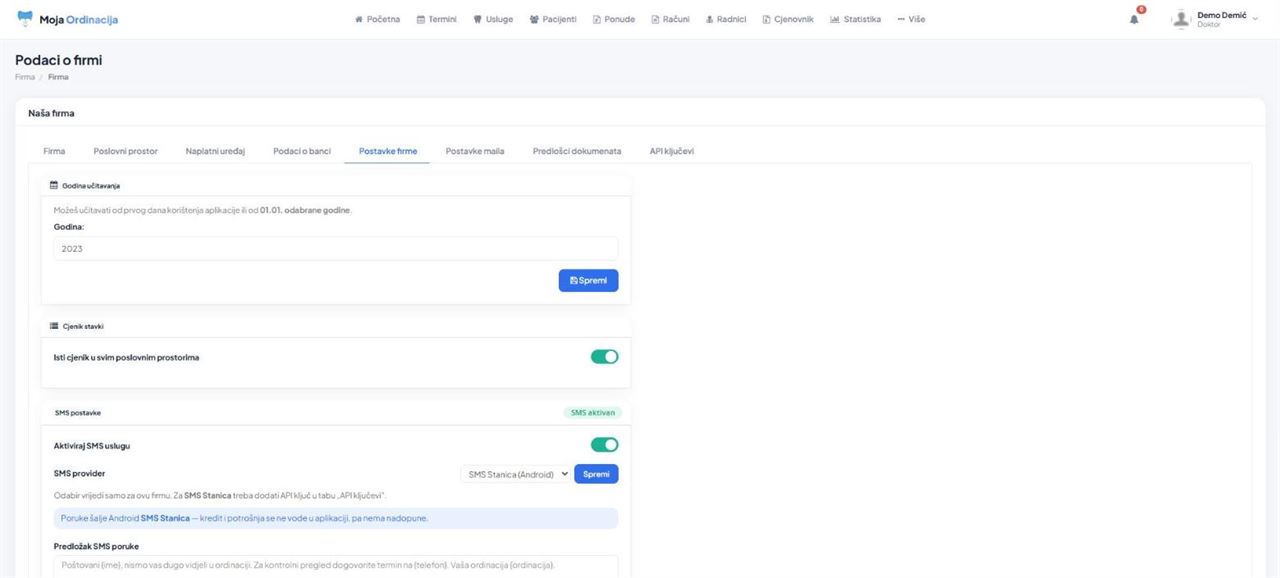The width and height of the screenshot is (1280, 578).
Task: Open the API ključevi tab
Action: (672, 151)
